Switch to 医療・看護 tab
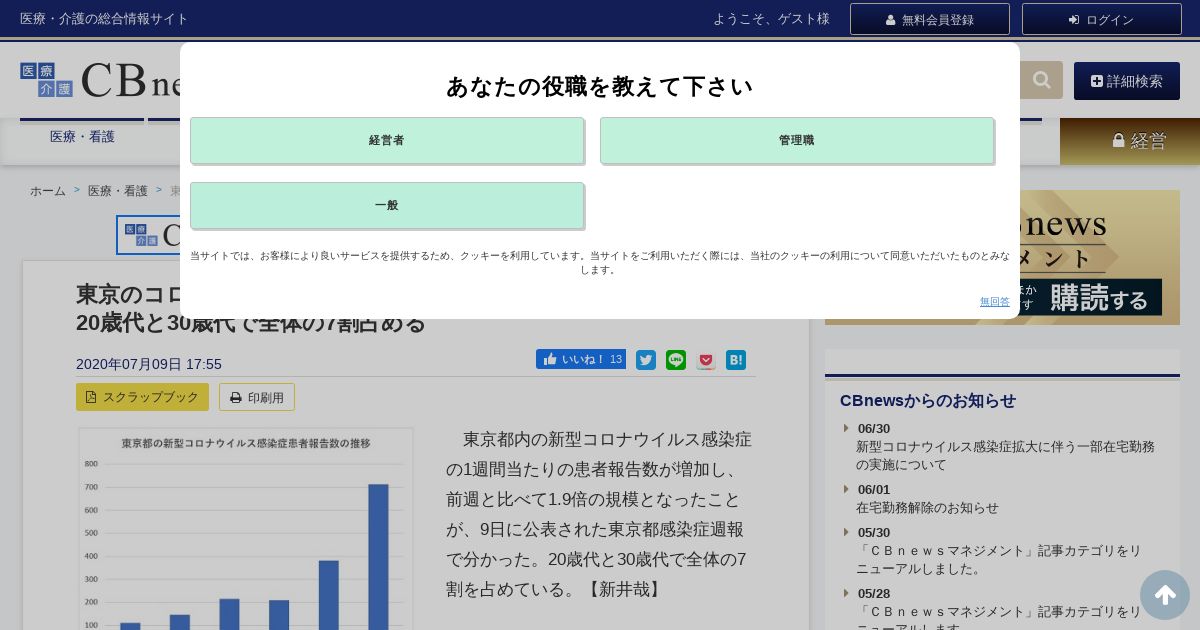 coord(82,137)
